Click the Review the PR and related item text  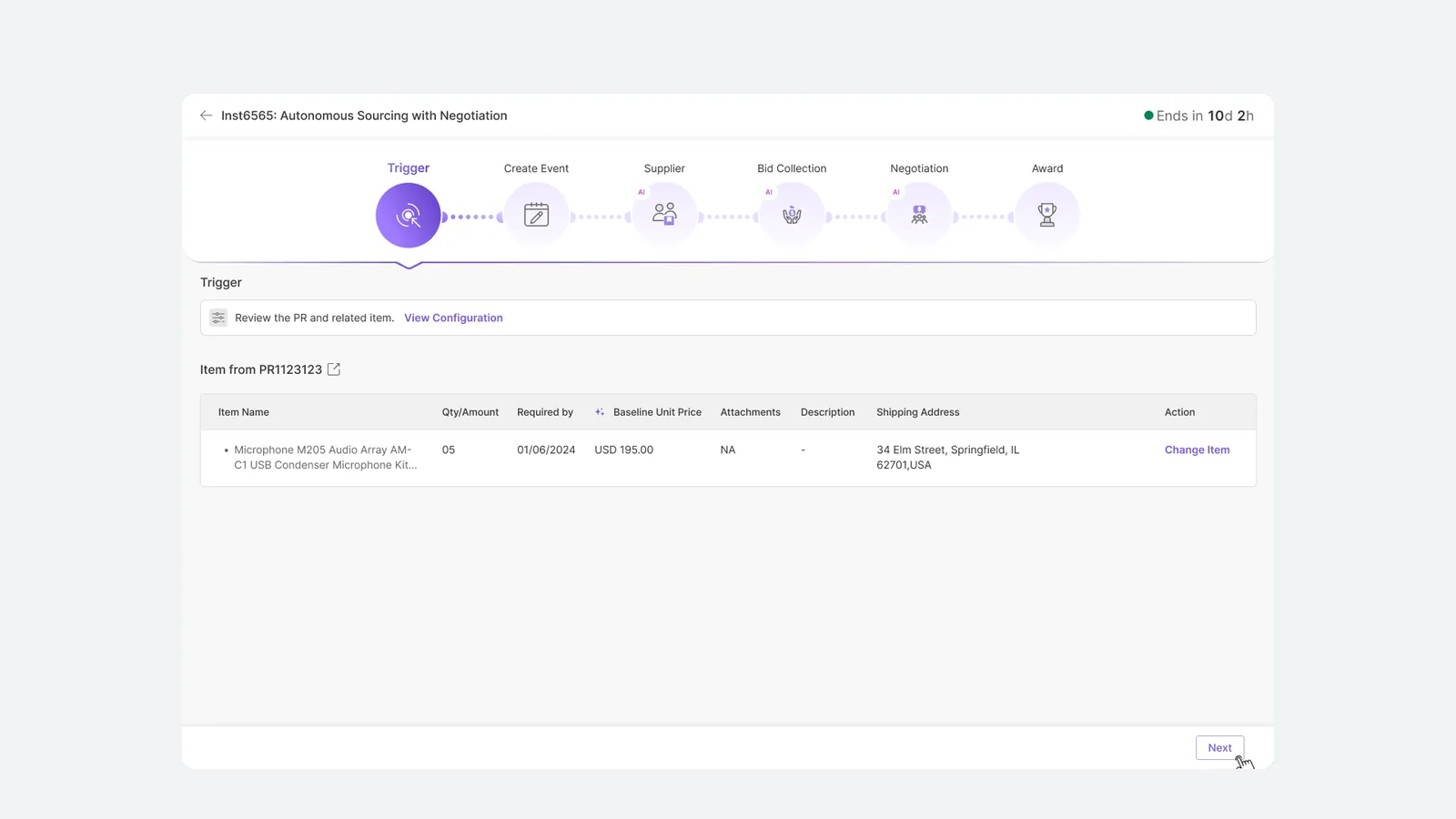[x=314, y=318]
